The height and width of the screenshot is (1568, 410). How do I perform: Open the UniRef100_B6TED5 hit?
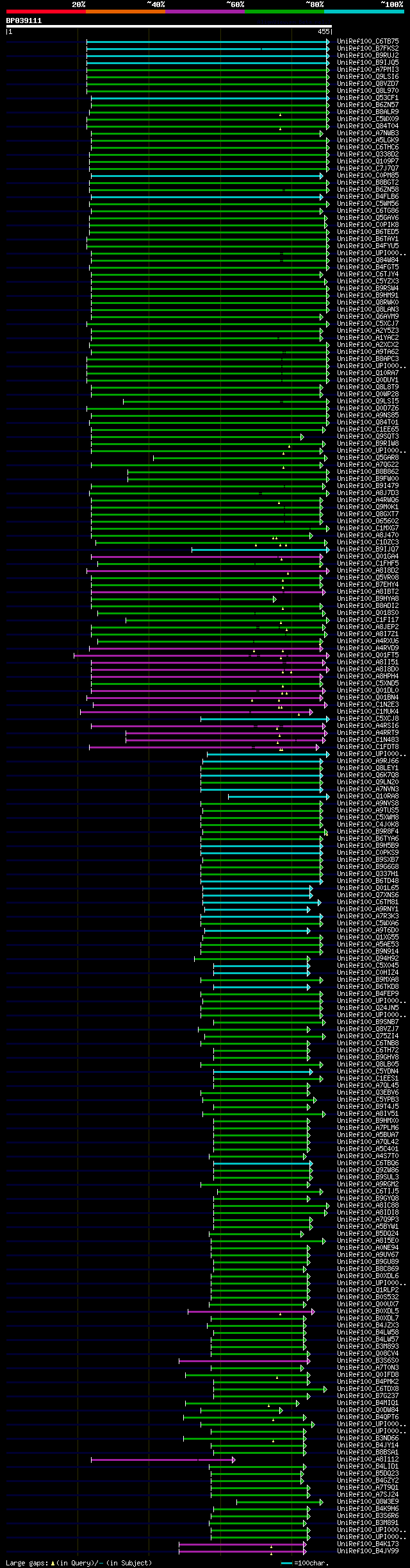(x=368, y=232)
